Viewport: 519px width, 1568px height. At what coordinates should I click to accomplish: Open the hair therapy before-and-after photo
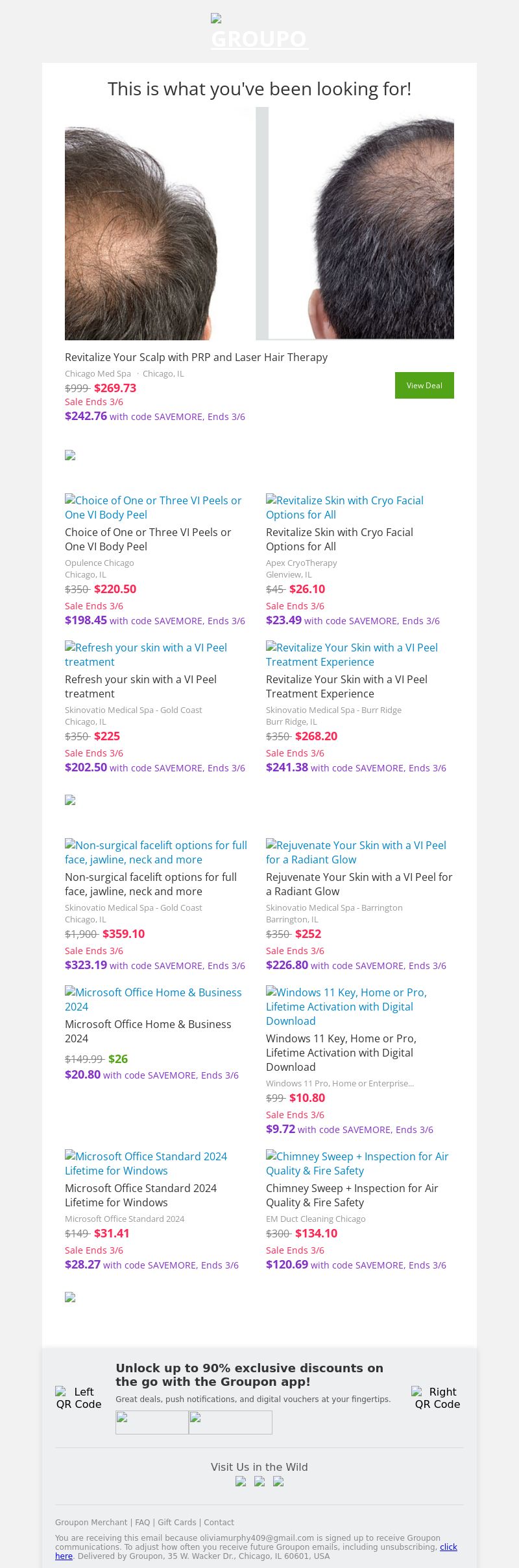click(259, 224)
